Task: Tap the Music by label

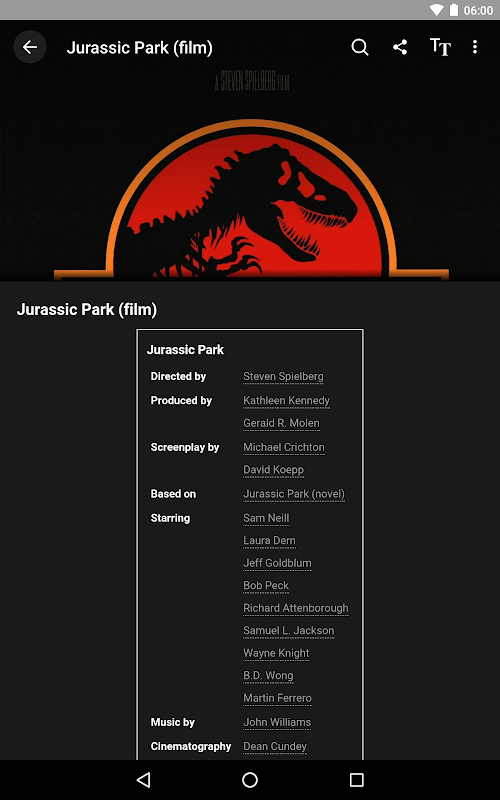Action: pyautogui.click(x=172, y=722)
